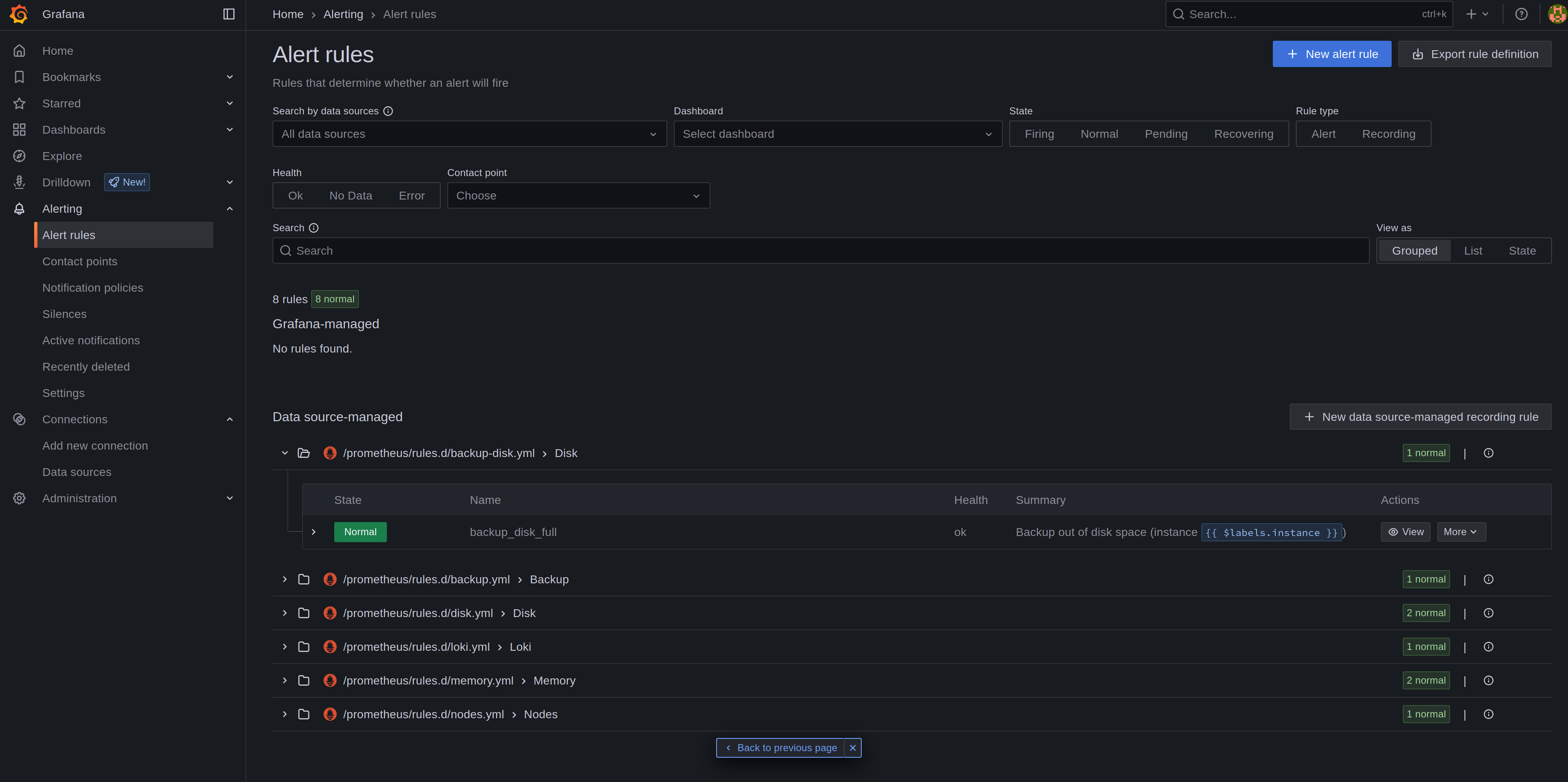
Task: Switch view to List
Action: tap(1473, 251)
